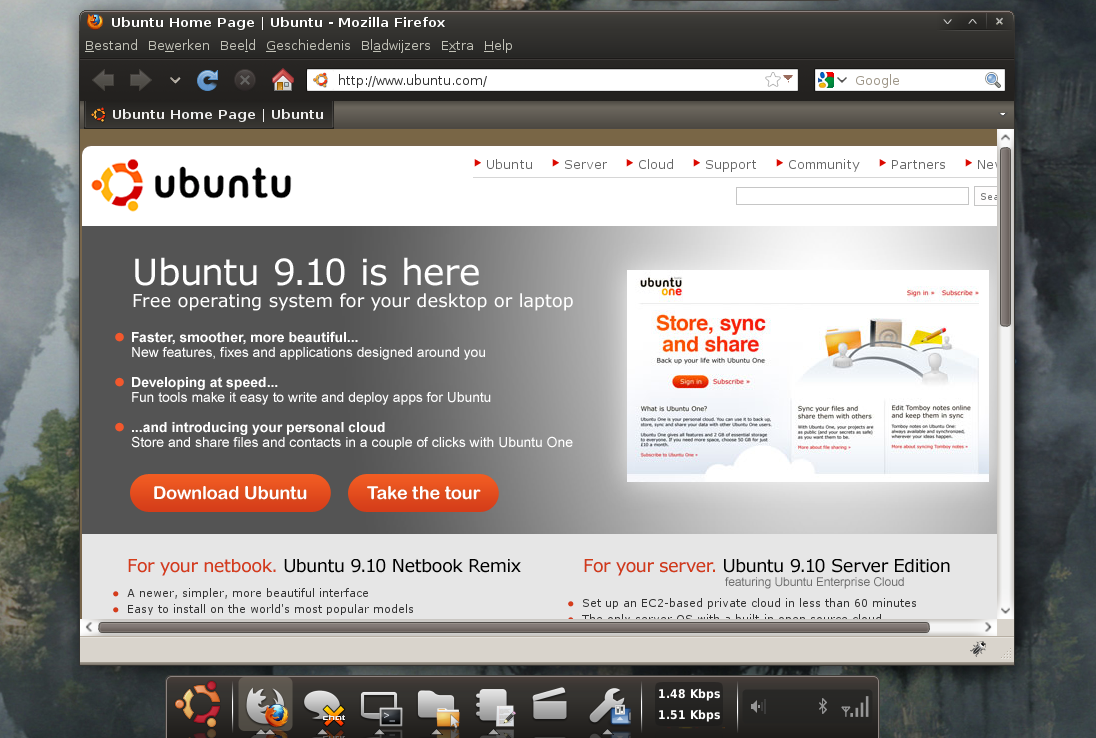Screen dimensions: 1096x738
Task: Go forward with the Forward arrow
Action: tap(140, 80)
